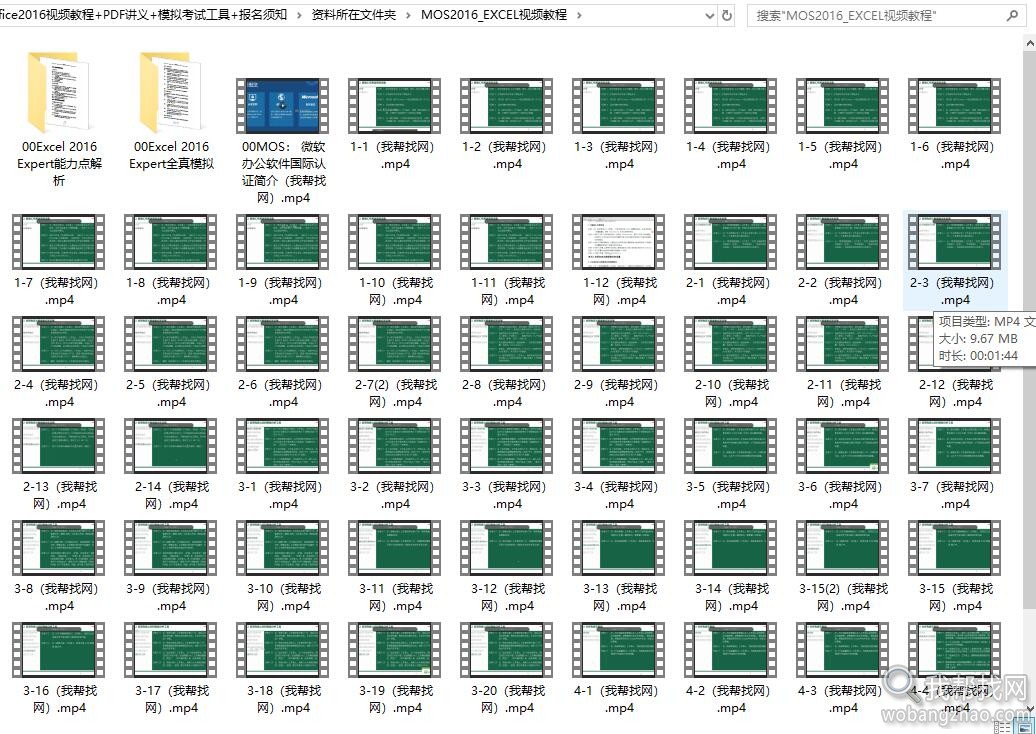The height and width of the screenshot is (734, 1036).
Task: Click file name 2-10（我帮找网）.mp4
Action: 731,393
